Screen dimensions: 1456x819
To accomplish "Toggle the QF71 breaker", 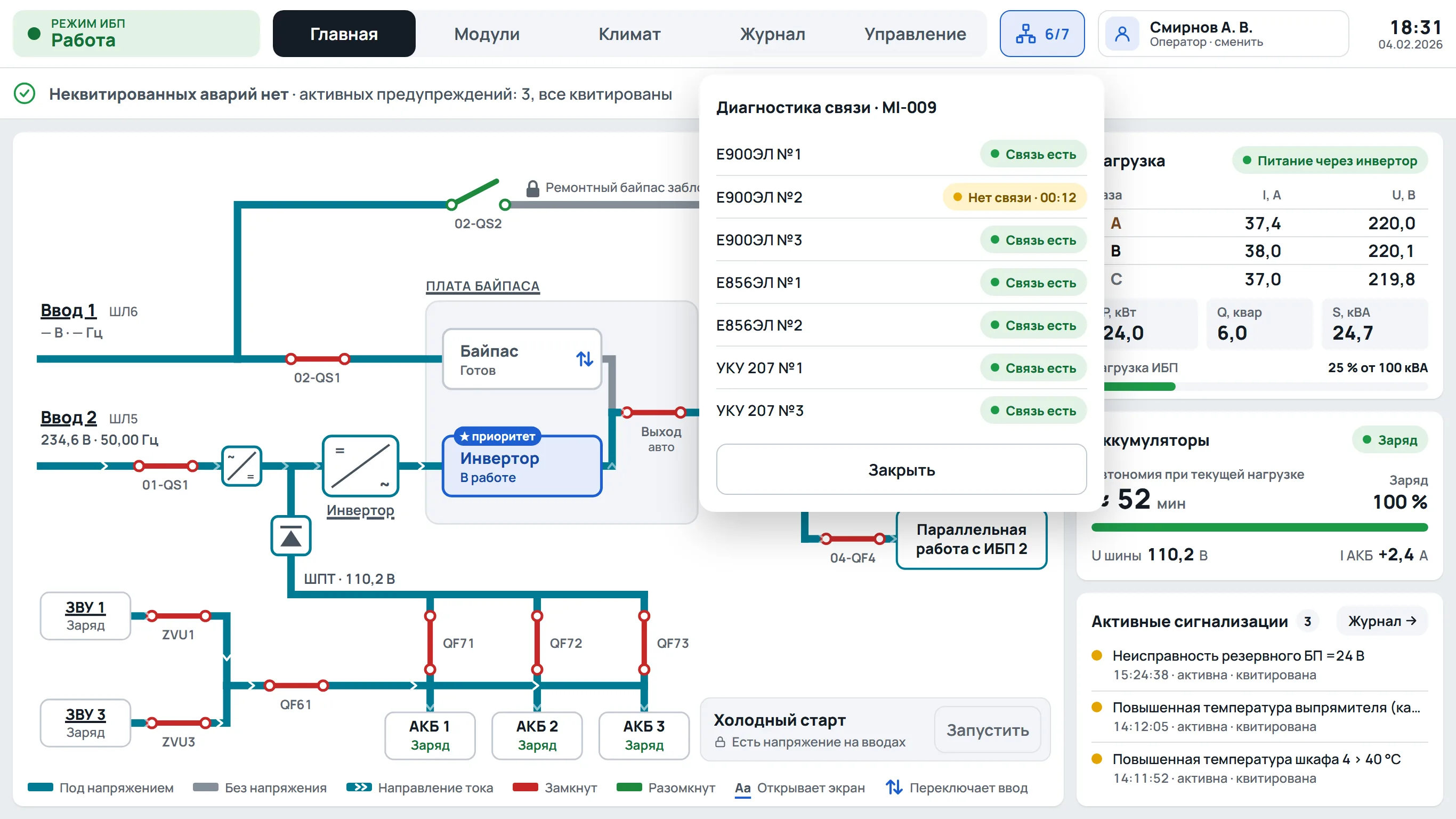I will tap(430, 643).
